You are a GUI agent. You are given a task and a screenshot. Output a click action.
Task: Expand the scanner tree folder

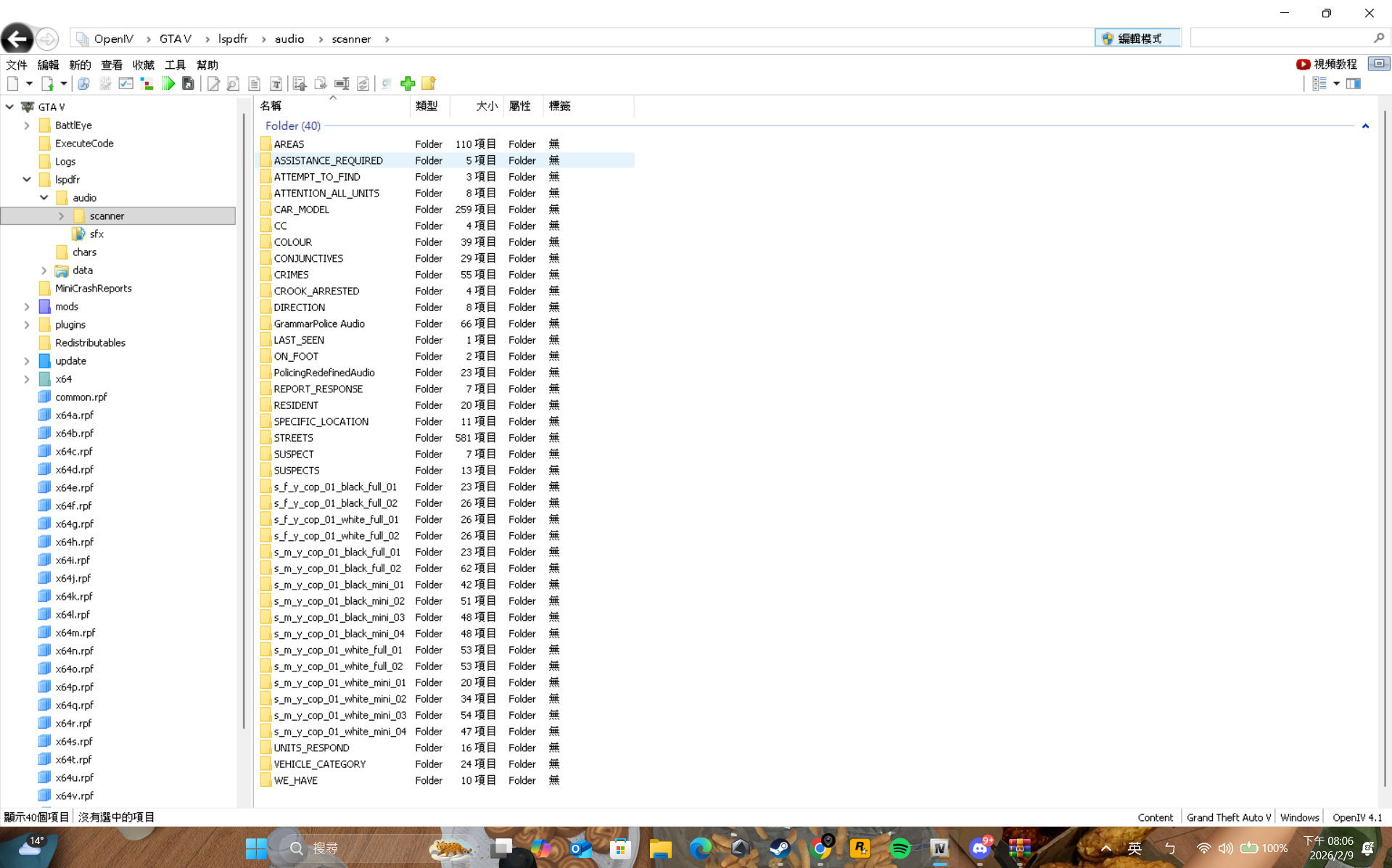[62, 216]
